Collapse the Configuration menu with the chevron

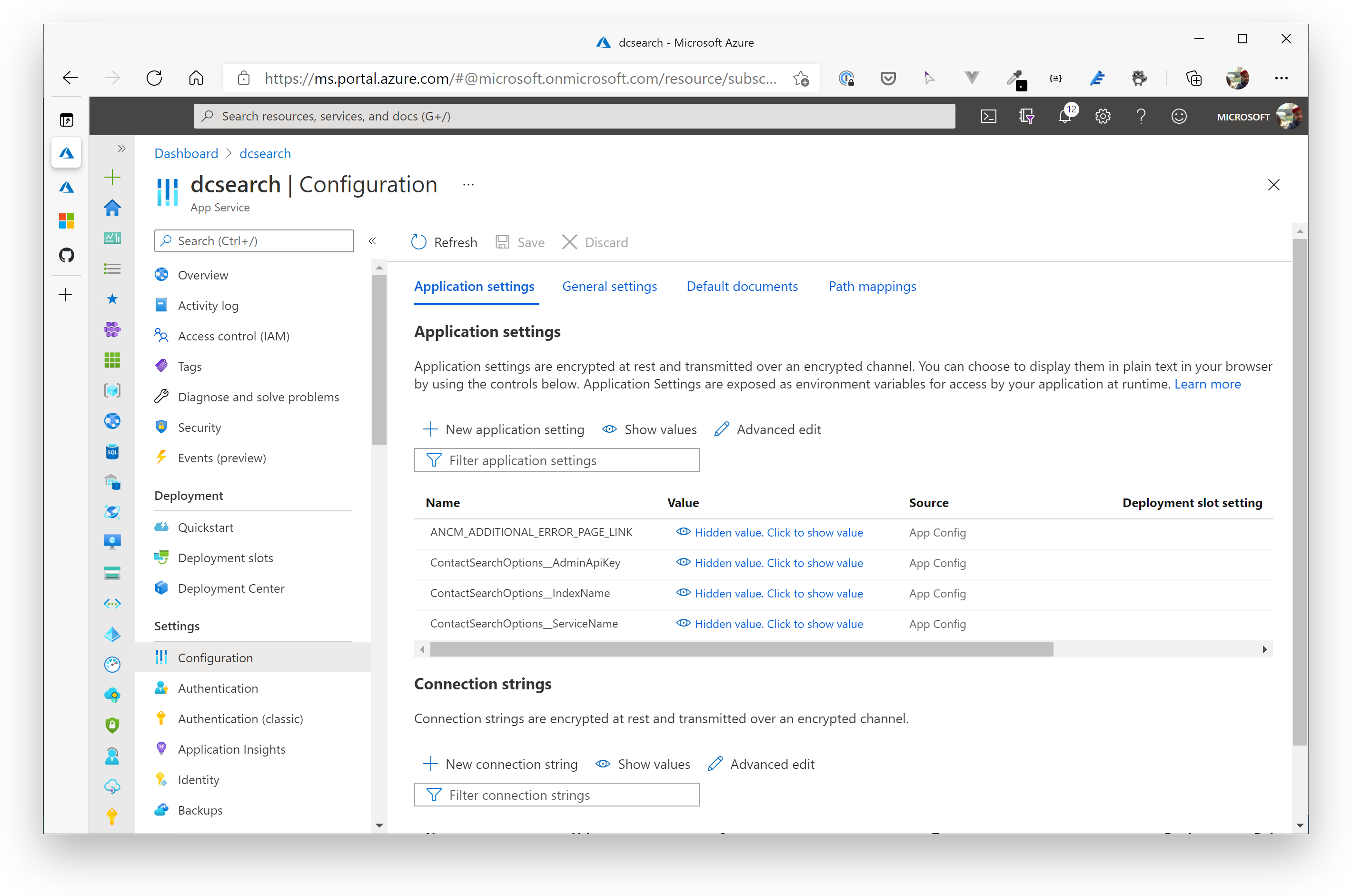pos(373,240)
